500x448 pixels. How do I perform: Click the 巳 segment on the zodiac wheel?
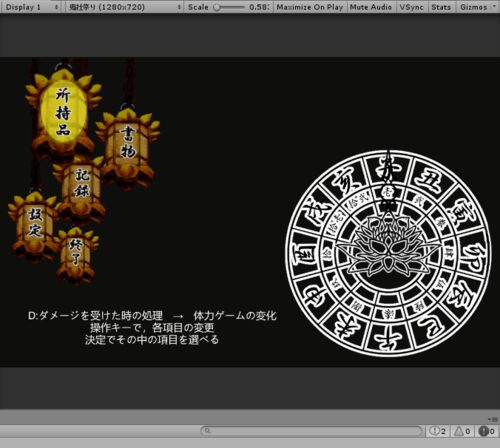(430, 325)
